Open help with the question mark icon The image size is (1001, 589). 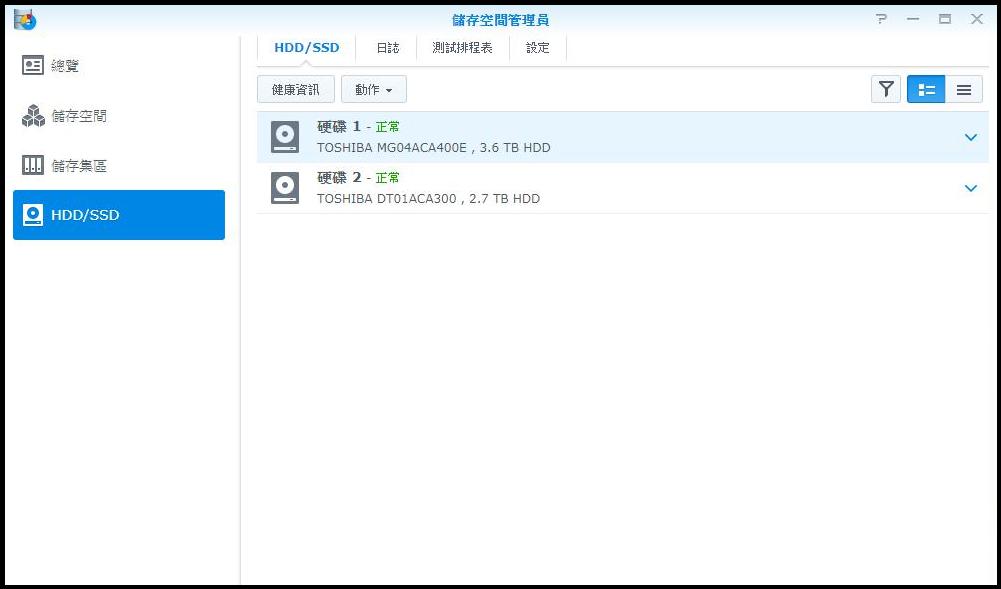point(881,19)
